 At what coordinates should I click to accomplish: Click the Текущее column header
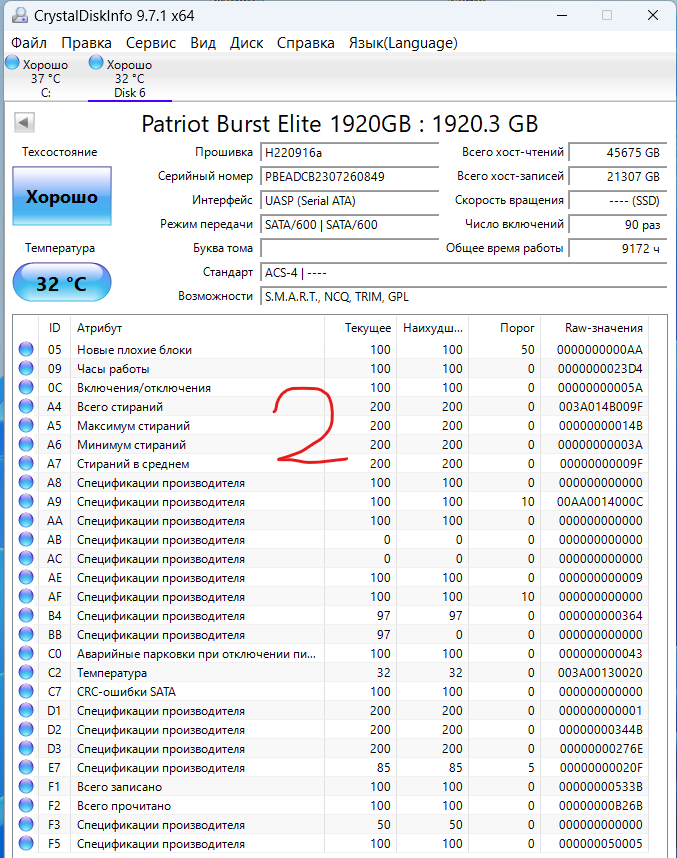(361, 328)
